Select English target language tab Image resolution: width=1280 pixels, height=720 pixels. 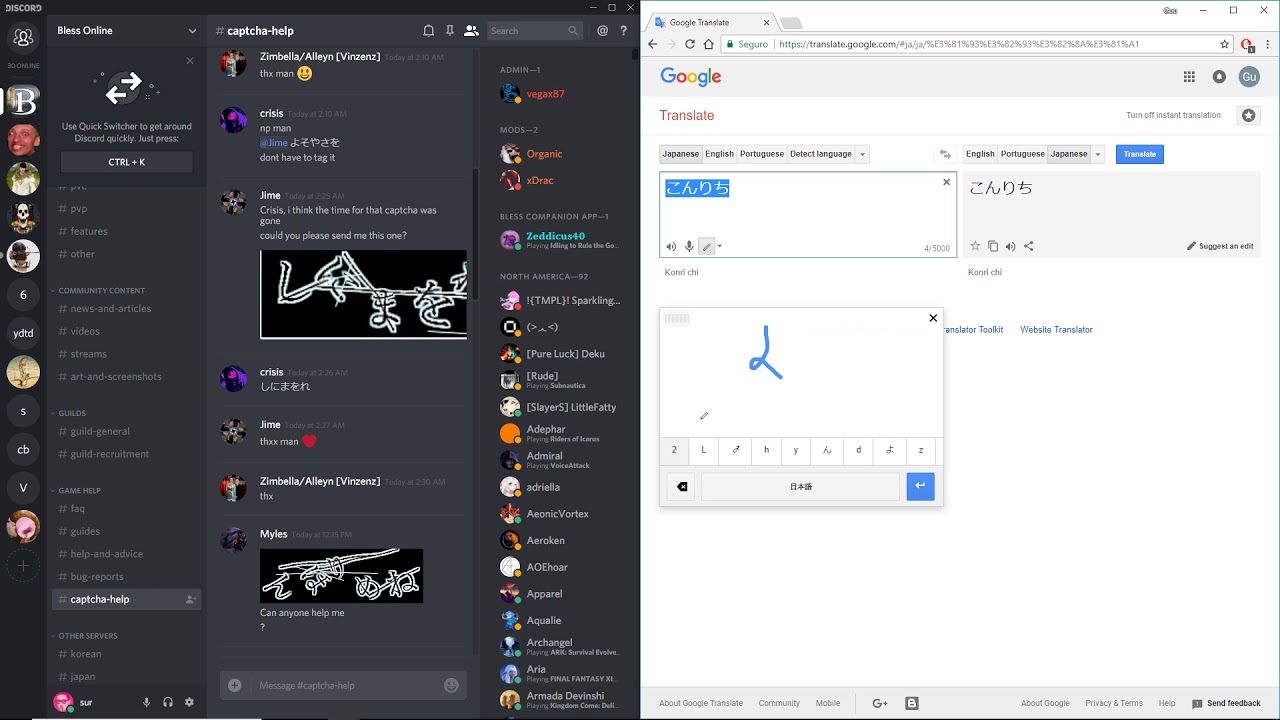[x=980, y=154]
